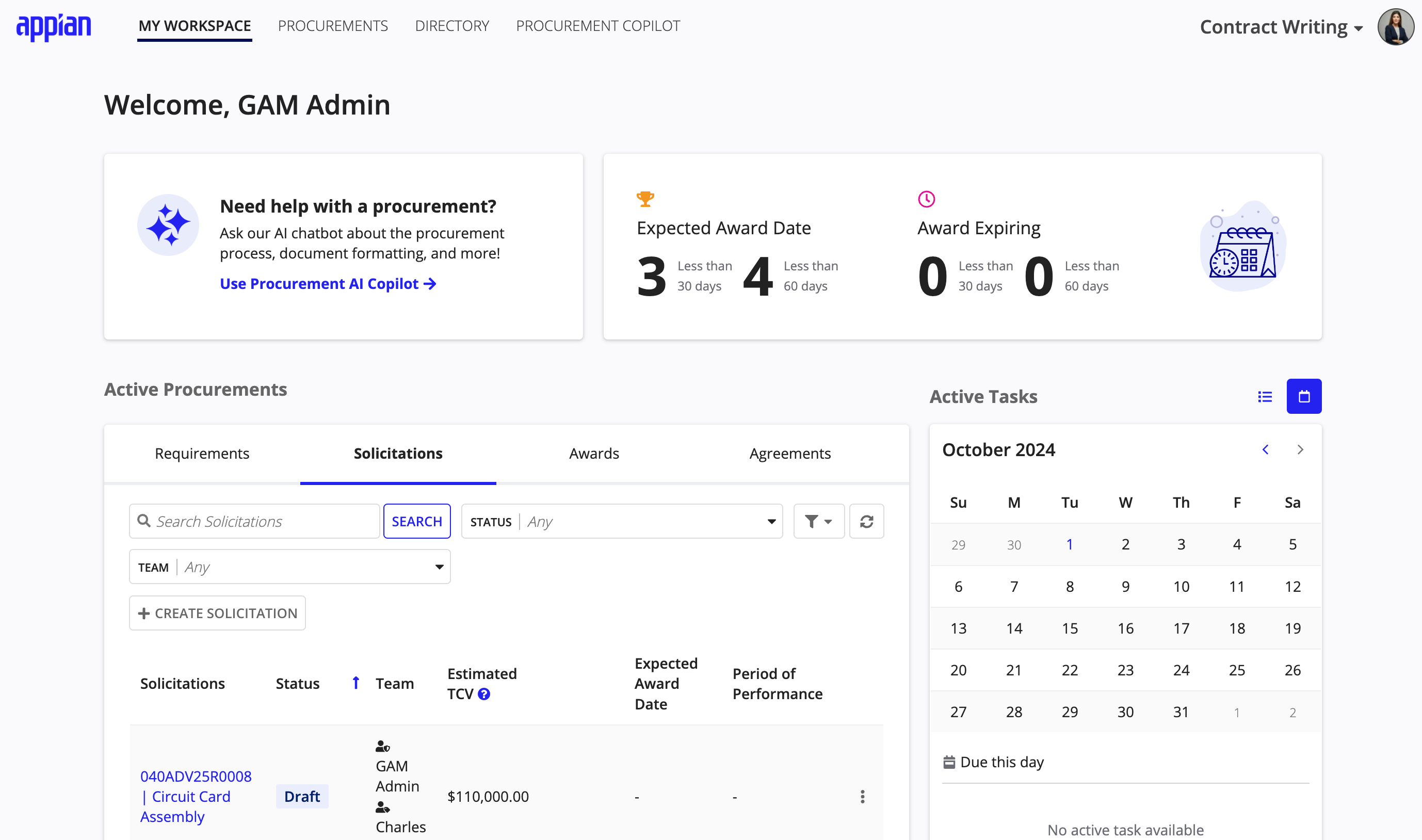Navigate to next month arrow in calendar
1422x840 pixels.
pos(1300,448)
